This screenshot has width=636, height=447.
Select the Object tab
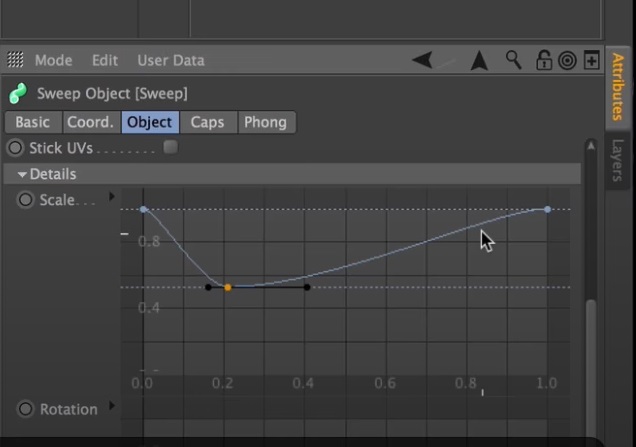[x=150, y=122]
